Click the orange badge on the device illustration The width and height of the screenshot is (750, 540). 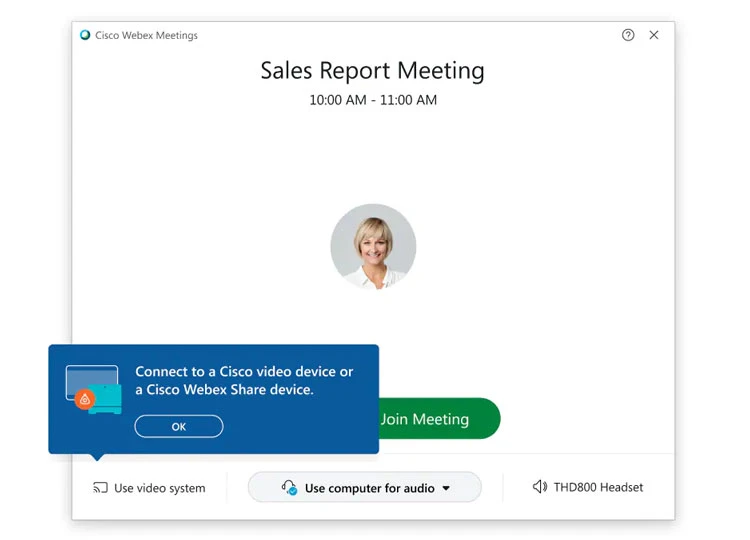pyautogui.click(x=85, y=400)
